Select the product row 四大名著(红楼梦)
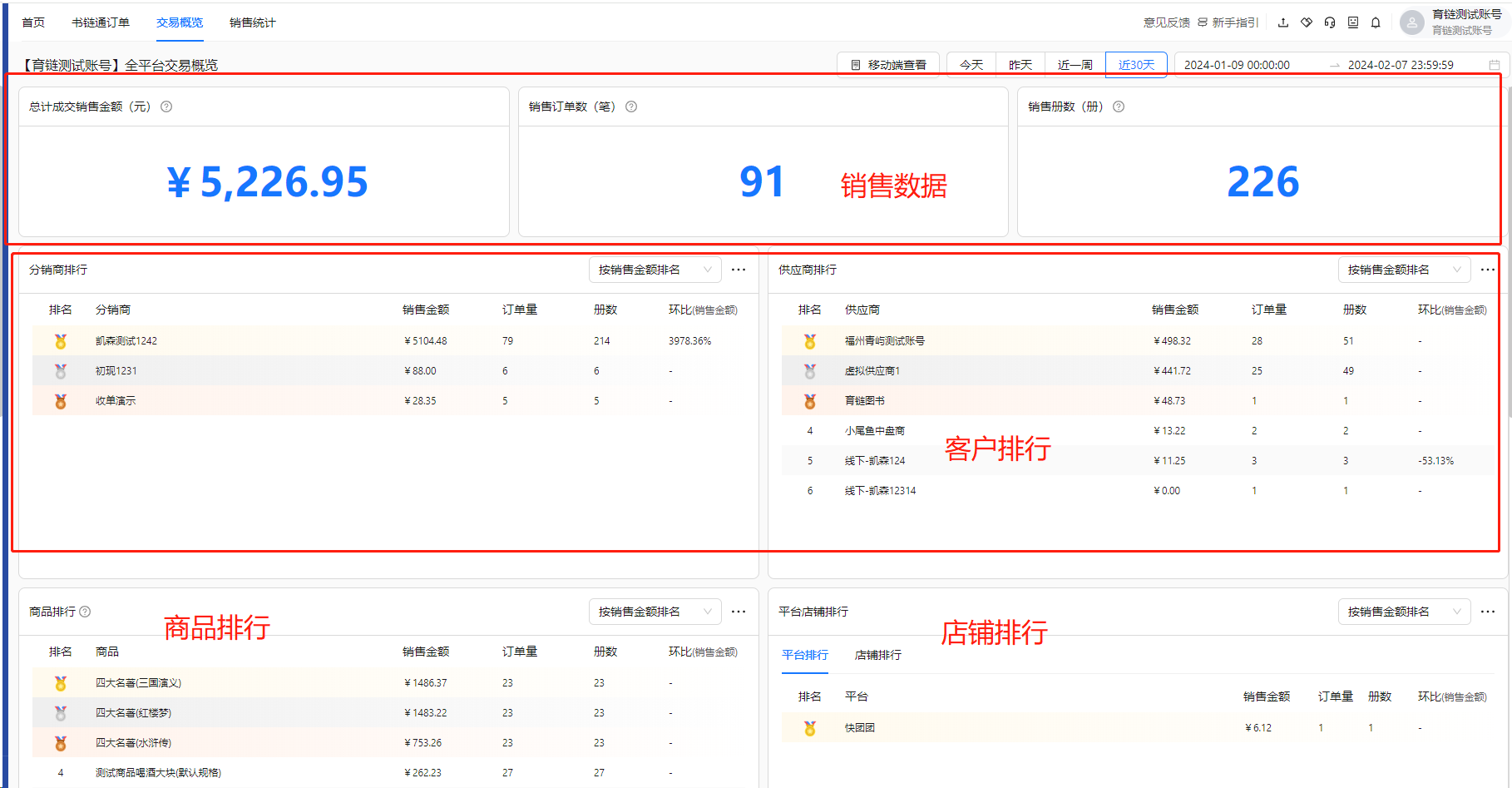 point(388,713)
